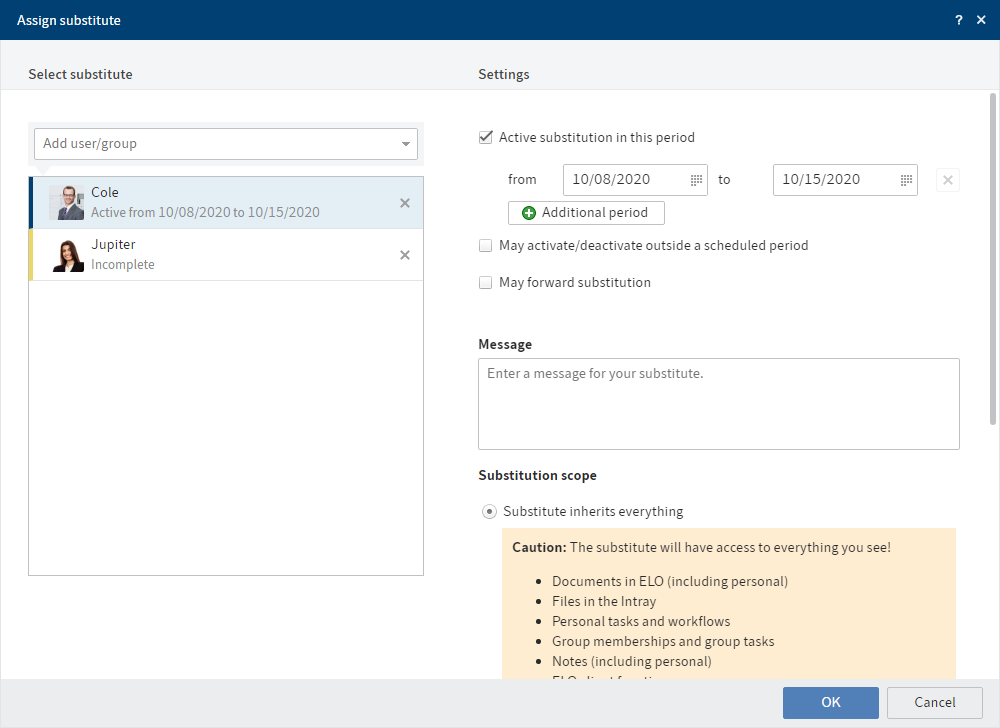The height and width of the screenshot is (728, 1000).
Task: Click Documents in ELO (including personal) bullet
Action: 670,581
